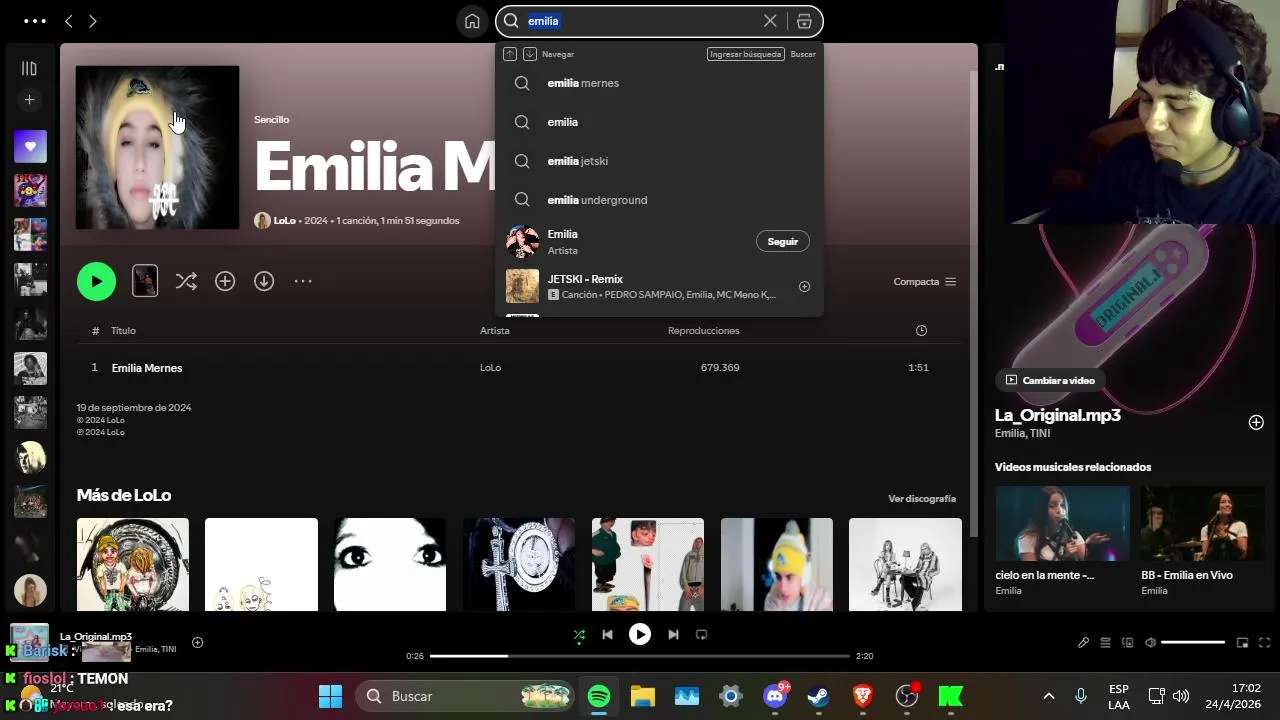Clear the search field with X
1280x720 pixels.
click(770, 21)
